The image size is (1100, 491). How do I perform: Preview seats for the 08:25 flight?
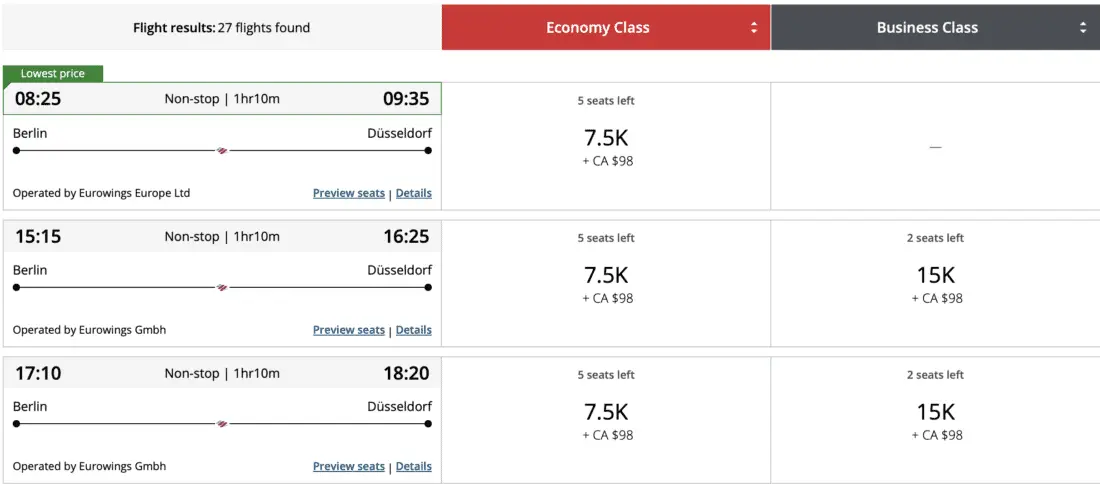pos(349,193)
